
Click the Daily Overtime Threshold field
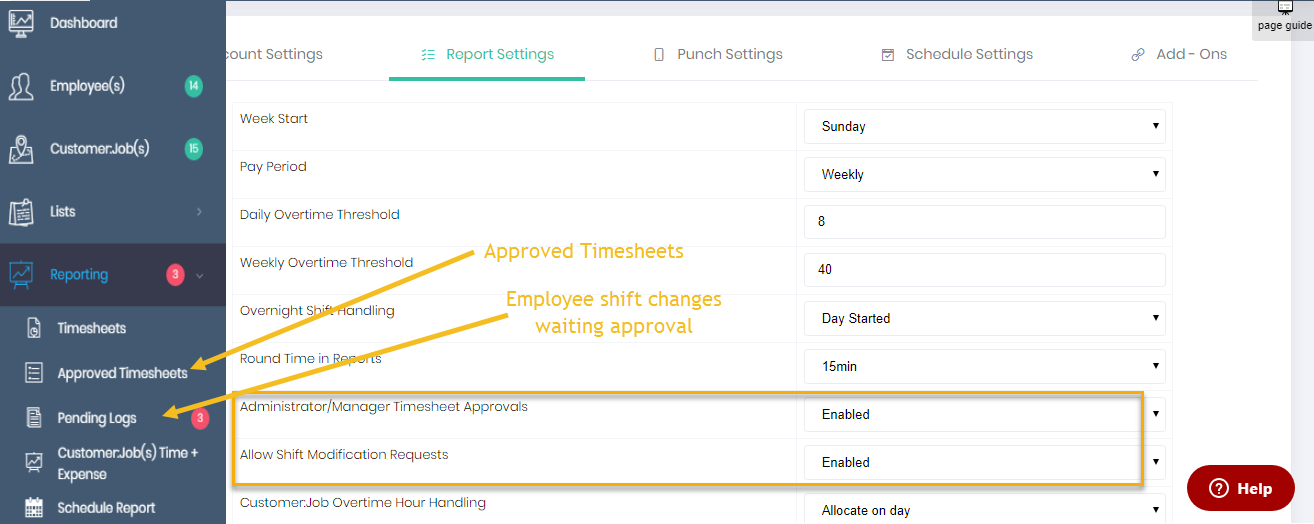(985, 222)
